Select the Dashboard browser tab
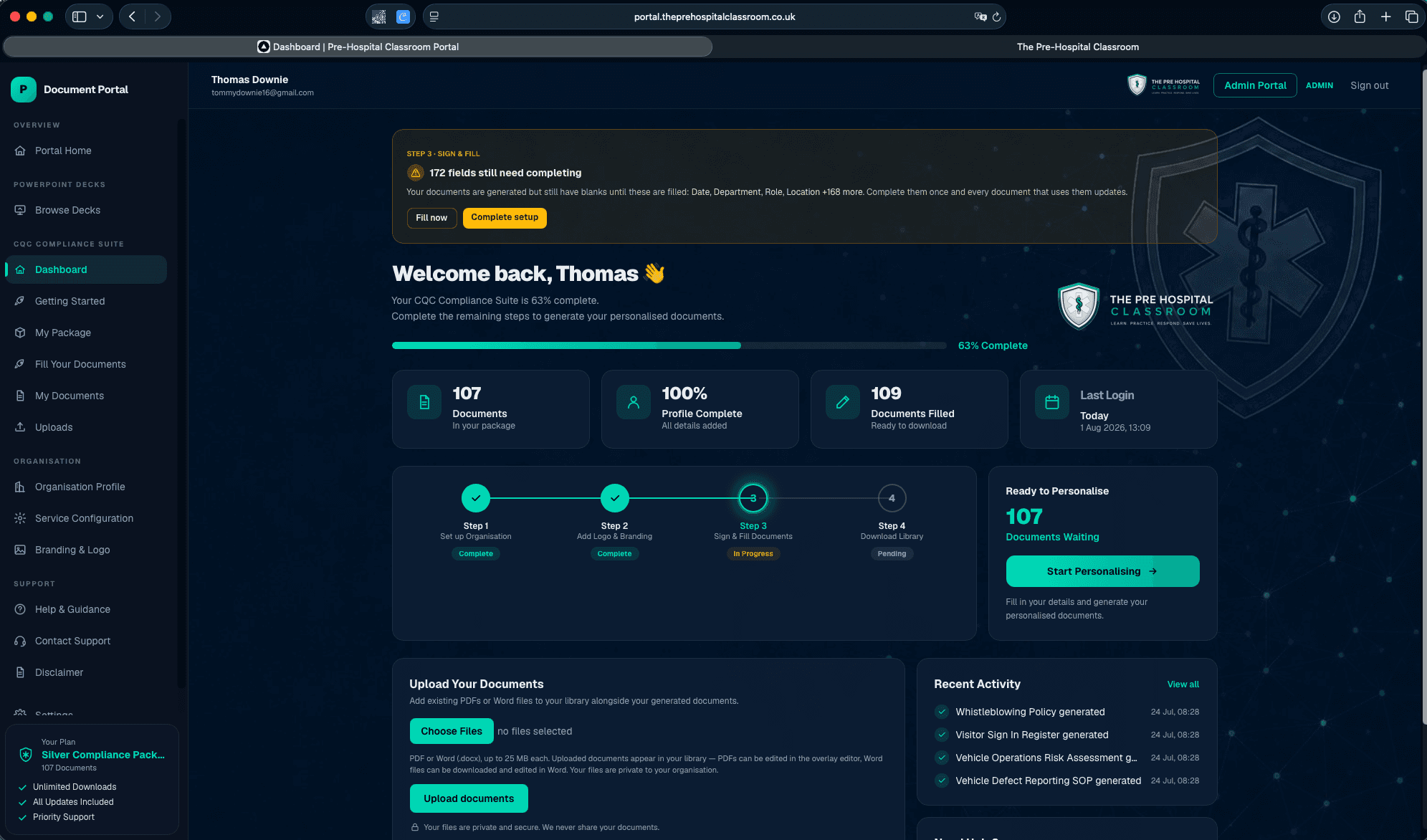Screen dimensions: 1427x840 (x=358, y=47)
